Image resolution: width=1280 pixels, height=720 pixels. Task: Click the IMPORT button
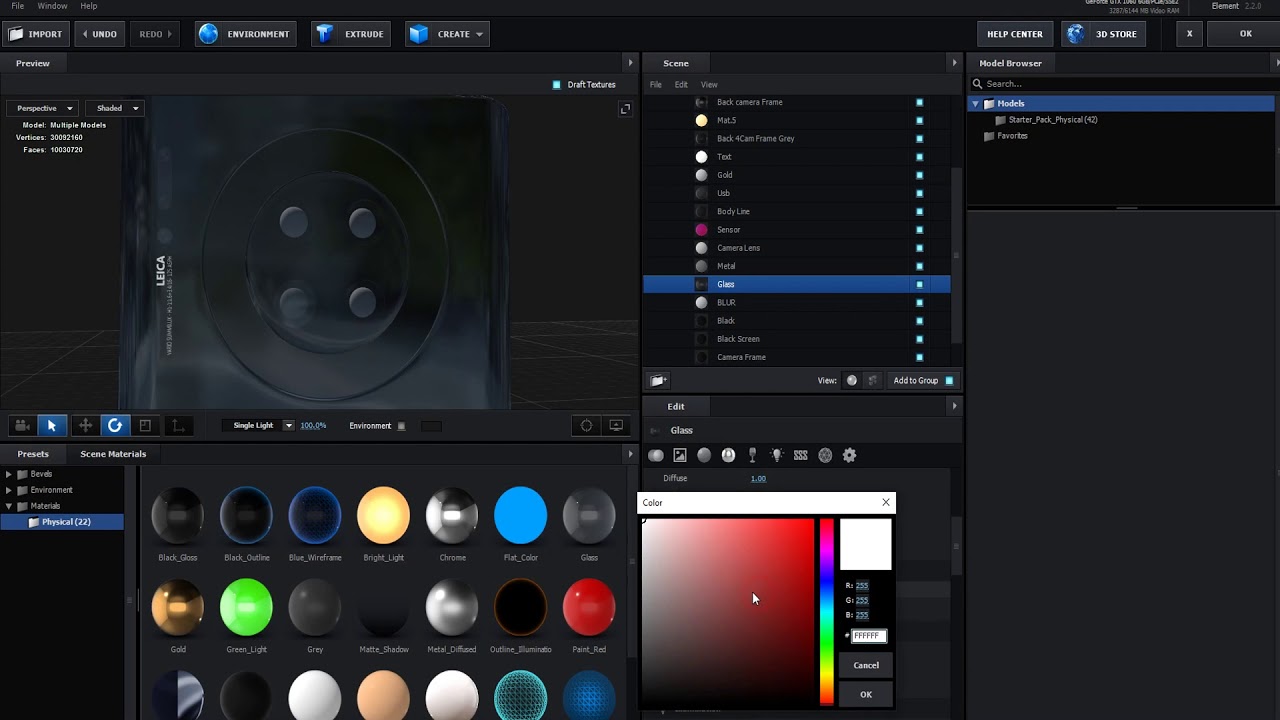click(36, 34)
